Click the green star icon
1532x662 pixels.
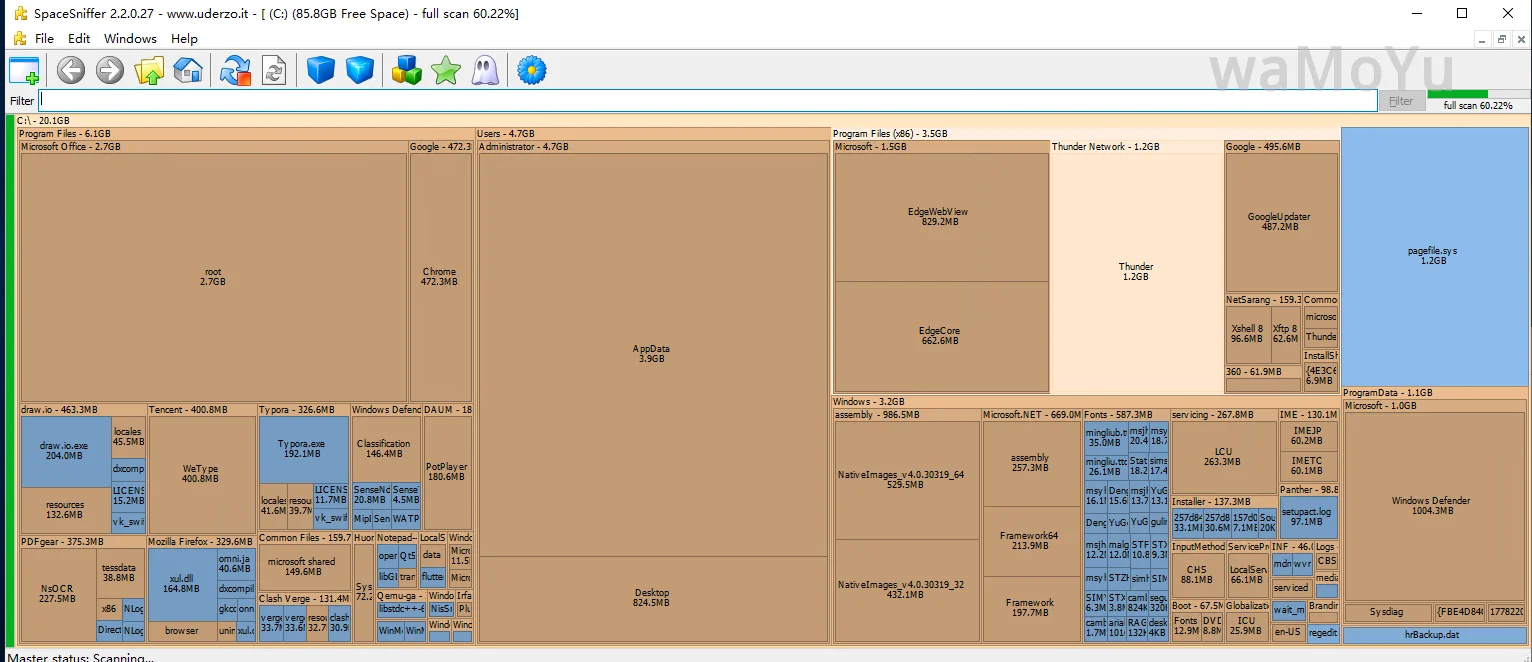coord(445,70)
